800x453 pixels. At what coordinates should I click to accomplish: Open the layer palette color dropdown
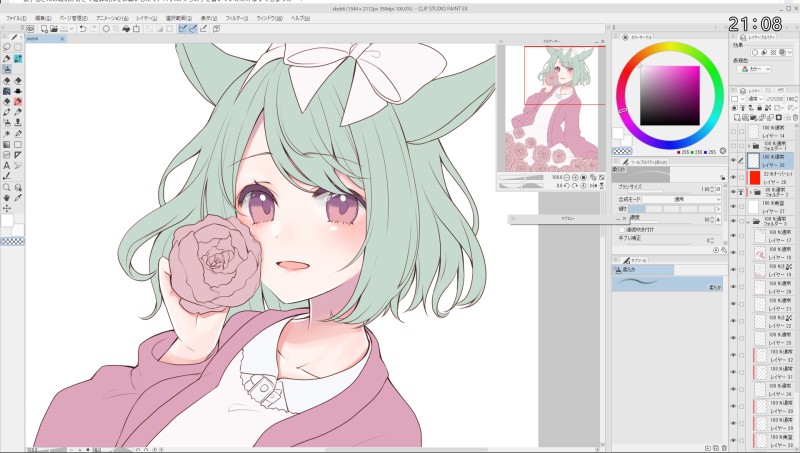click(738, 99)
